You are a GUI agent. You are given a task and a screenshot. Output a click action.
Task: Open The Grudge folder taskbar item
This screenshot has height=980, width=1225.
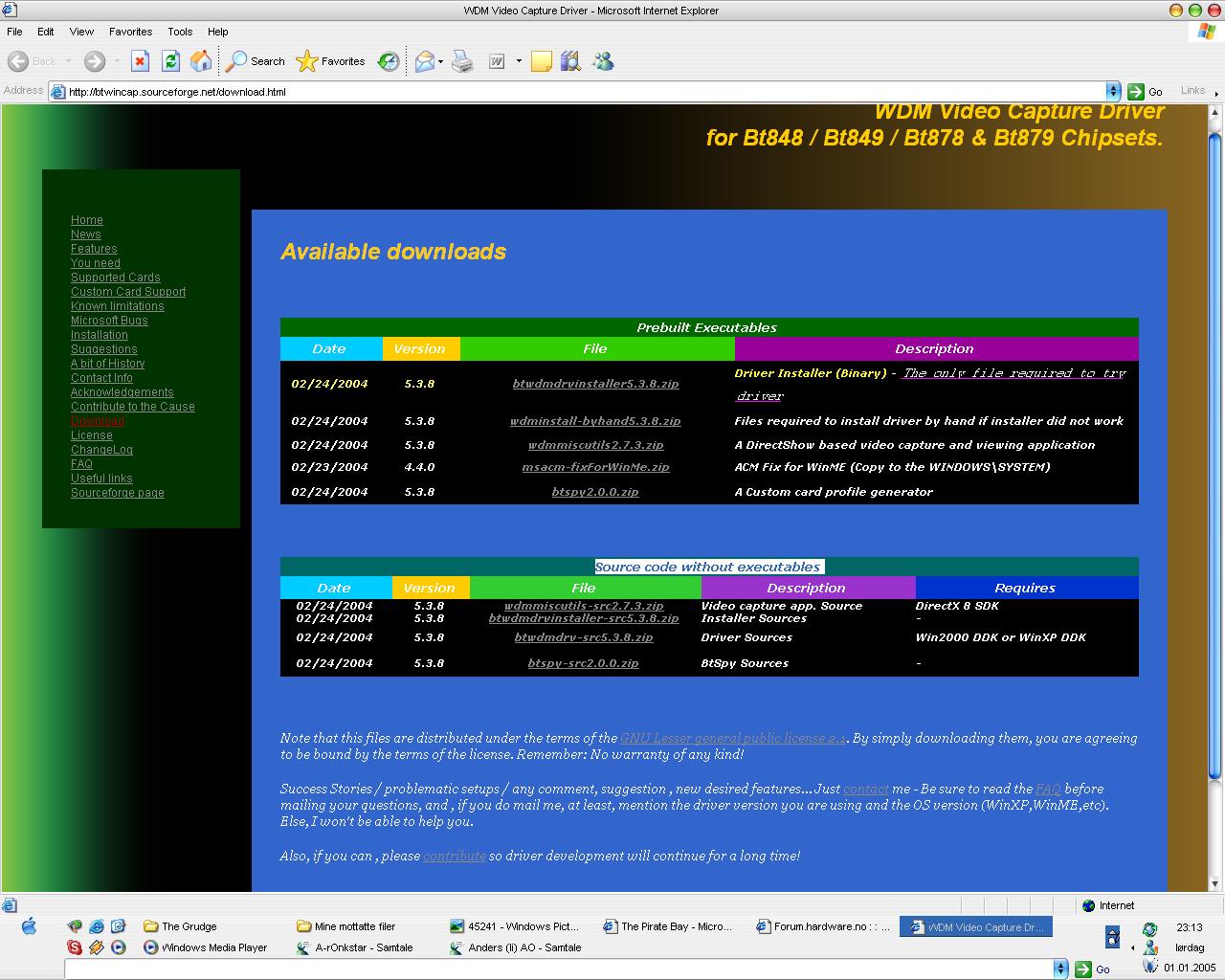(181, 926)
